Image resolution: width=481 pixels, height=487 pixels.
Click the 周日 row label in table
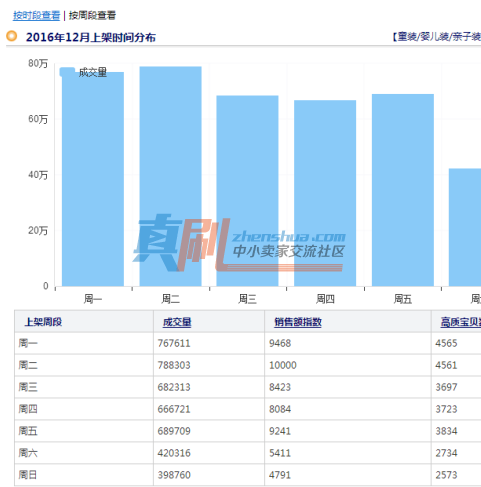(28, 475)
